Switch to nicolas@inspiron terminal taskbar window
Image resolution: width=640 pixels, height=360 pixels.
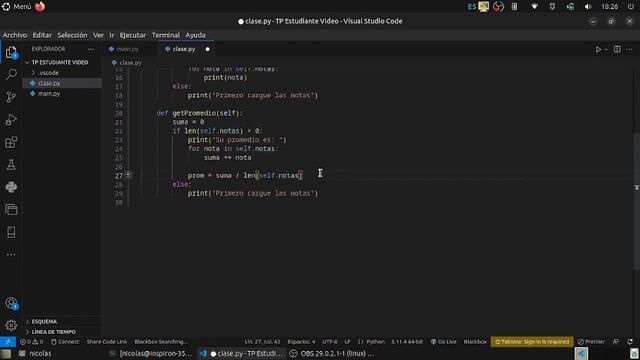[x=151, y=353]
